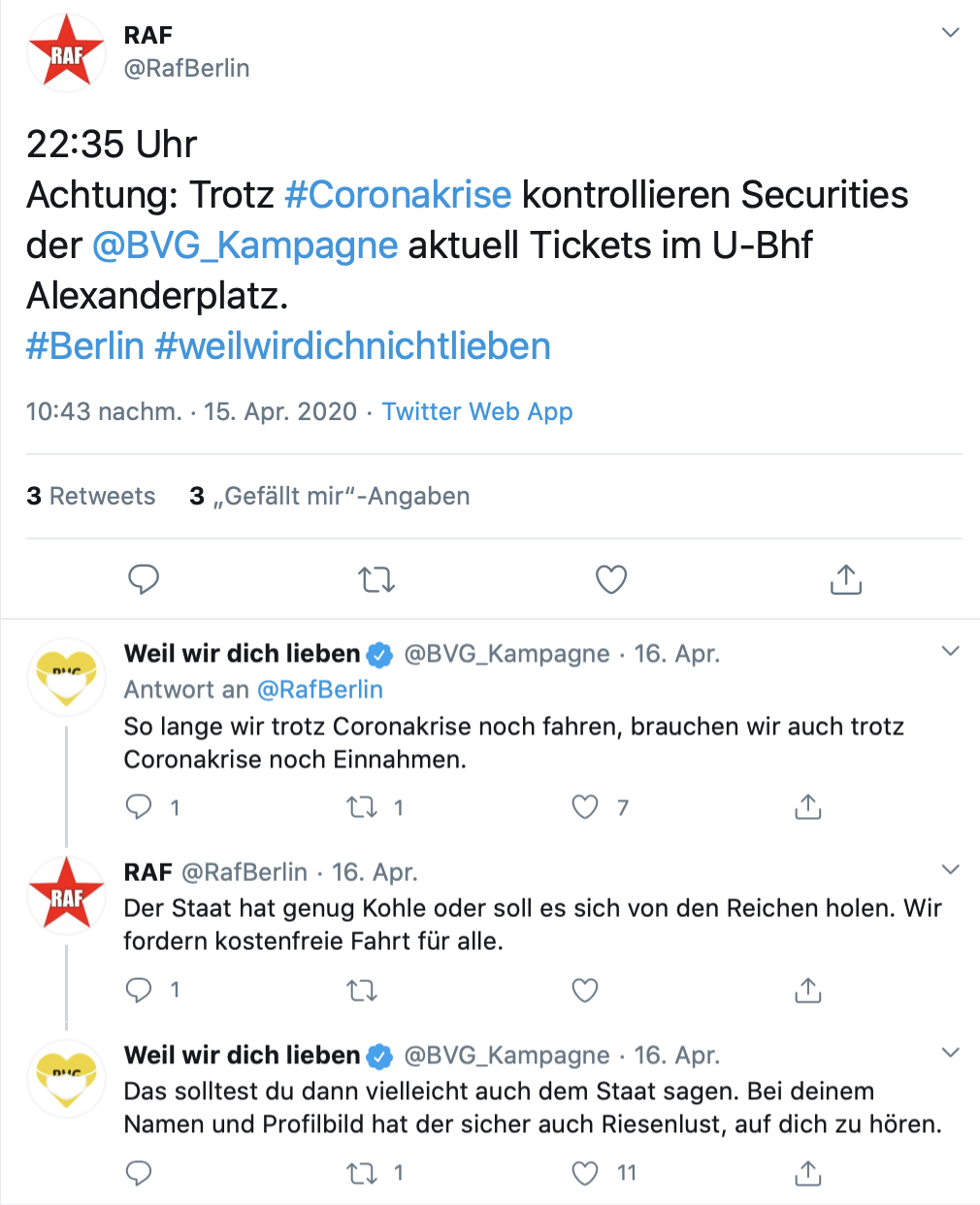View the 3 „Gefällt mir"-Angaben list
This screenshot has height=1205, width=980.
point(330,496)
